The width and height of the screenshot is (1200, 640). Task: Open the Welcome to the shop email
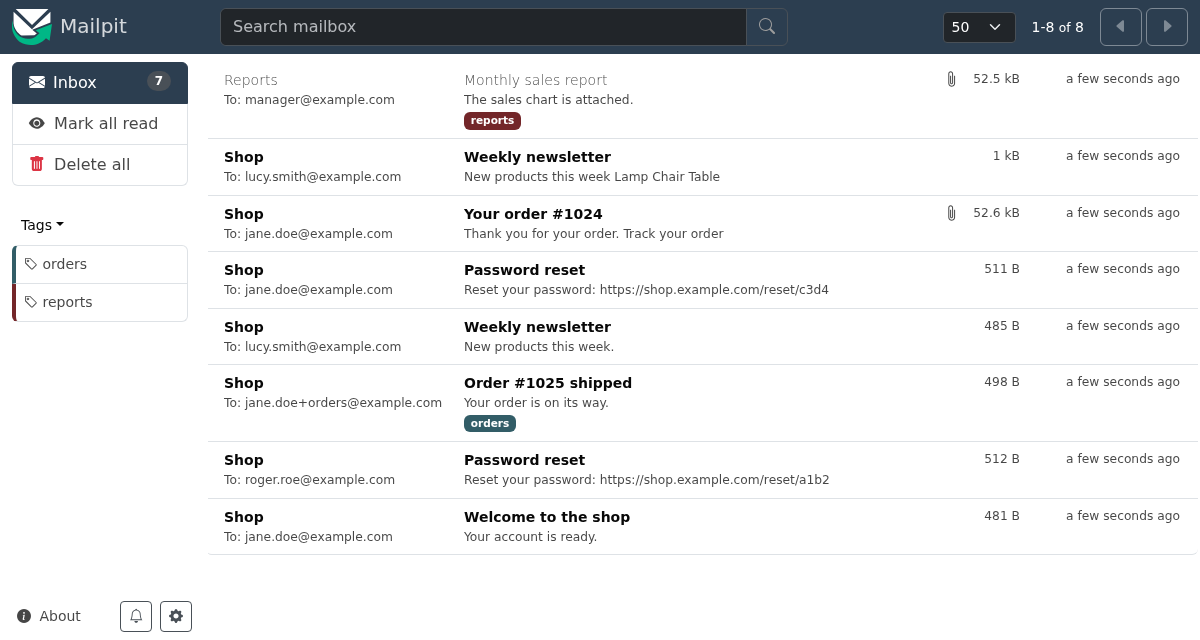coord(702,527)
